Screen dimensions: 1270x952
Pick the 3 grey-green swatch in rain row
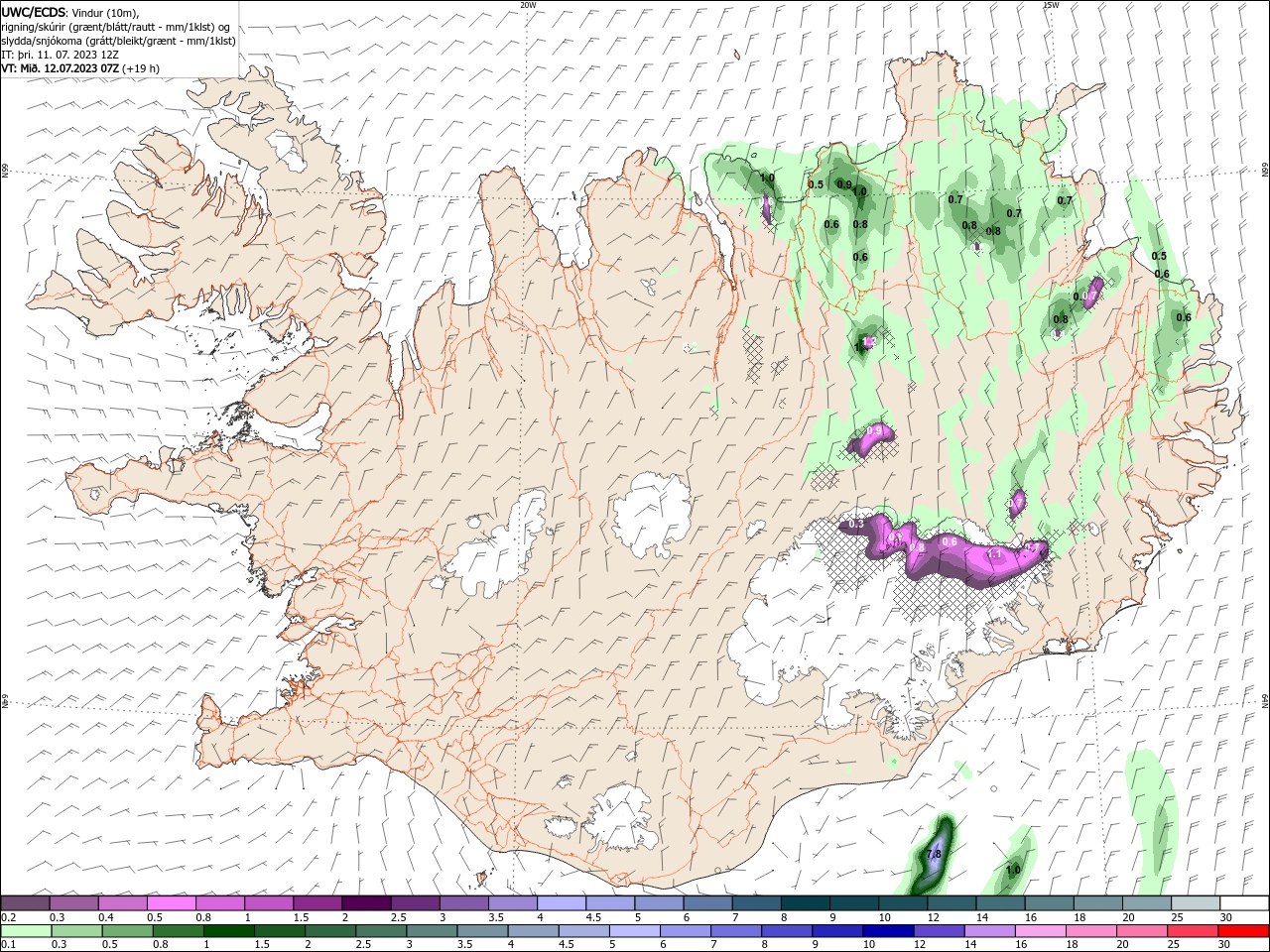click(x=432, y=931)
